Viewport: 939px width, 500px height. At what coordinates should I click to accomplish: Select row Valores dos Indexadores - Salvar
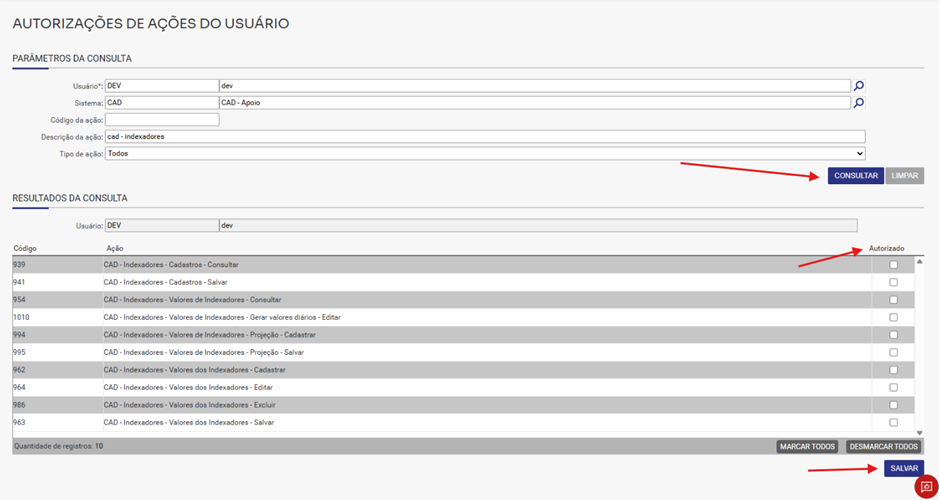click(189, 422)
